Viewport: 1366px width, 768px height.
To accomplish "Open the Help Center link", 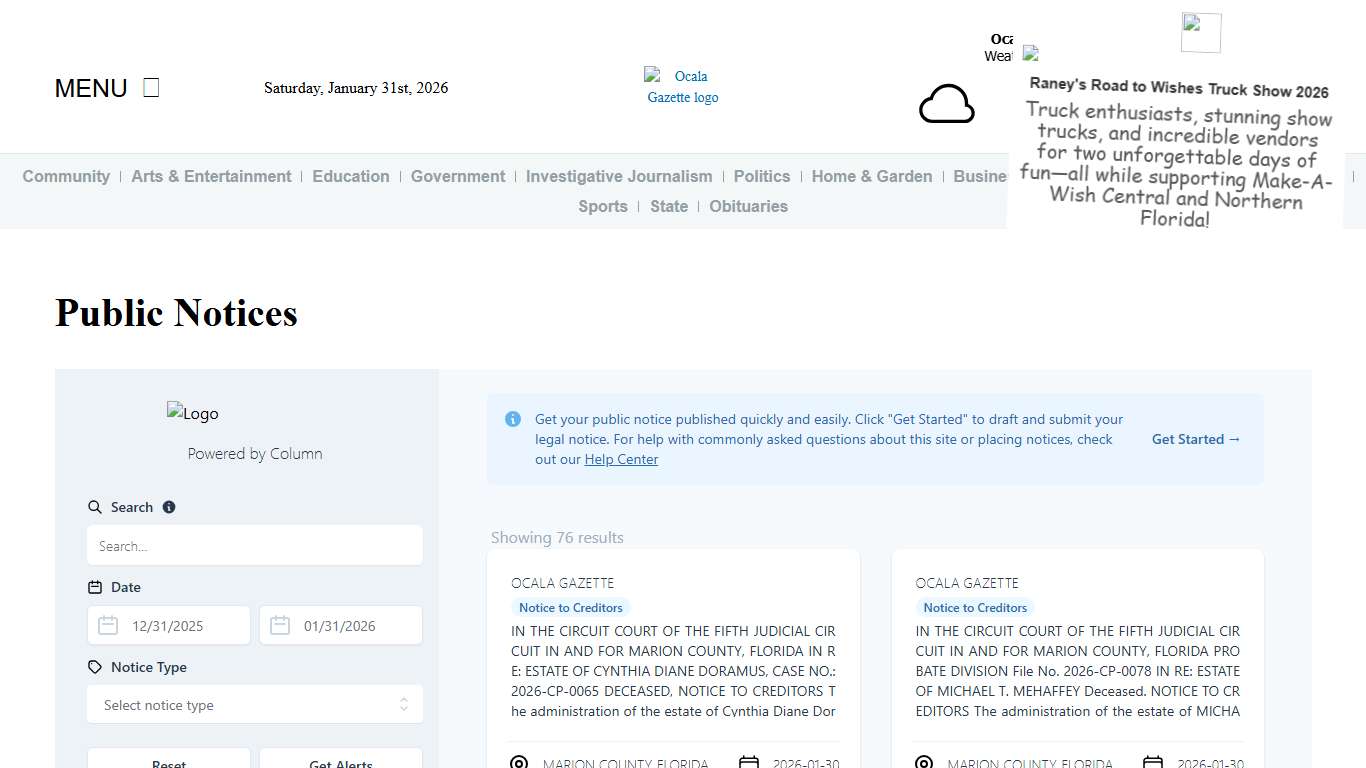I will [621, 459].
